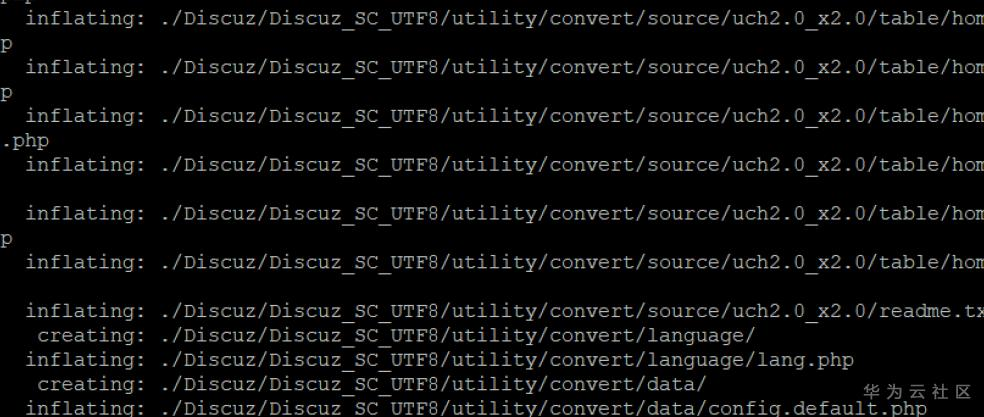Screen dimensions: 984x417
Task: Click "uch2.0_x2.0" in the readme.tx line
Action: tap(803, 311)
